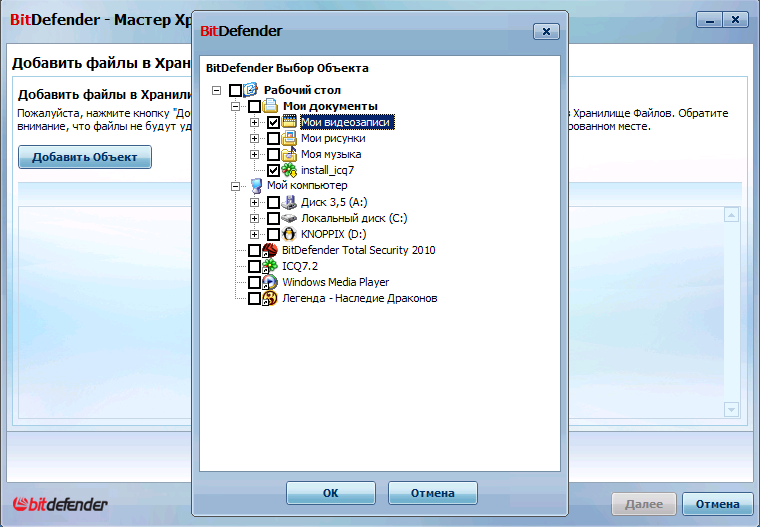Viewport: 760px width, 527px height.
Task: Check the Моя музыка checkbox
Action: [x=273, y=154]
